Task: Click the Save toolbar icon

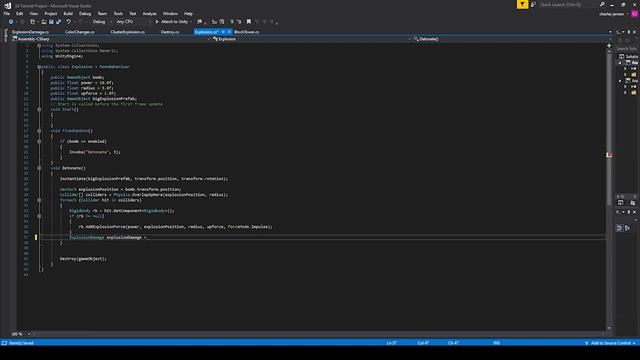Action: point(51,22)
